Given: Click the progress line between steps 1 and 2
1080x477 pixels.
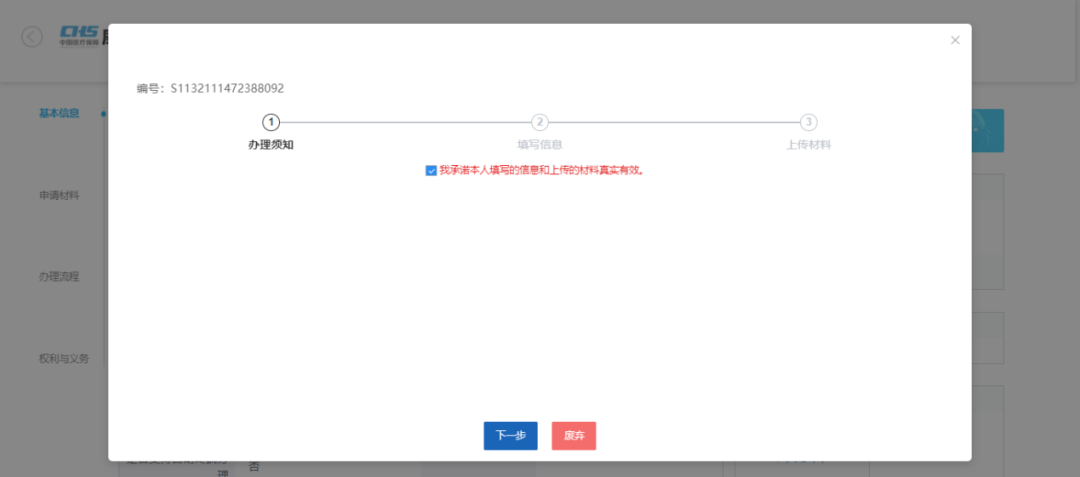Looking at the screenshot, I should [x=405, y=122].
